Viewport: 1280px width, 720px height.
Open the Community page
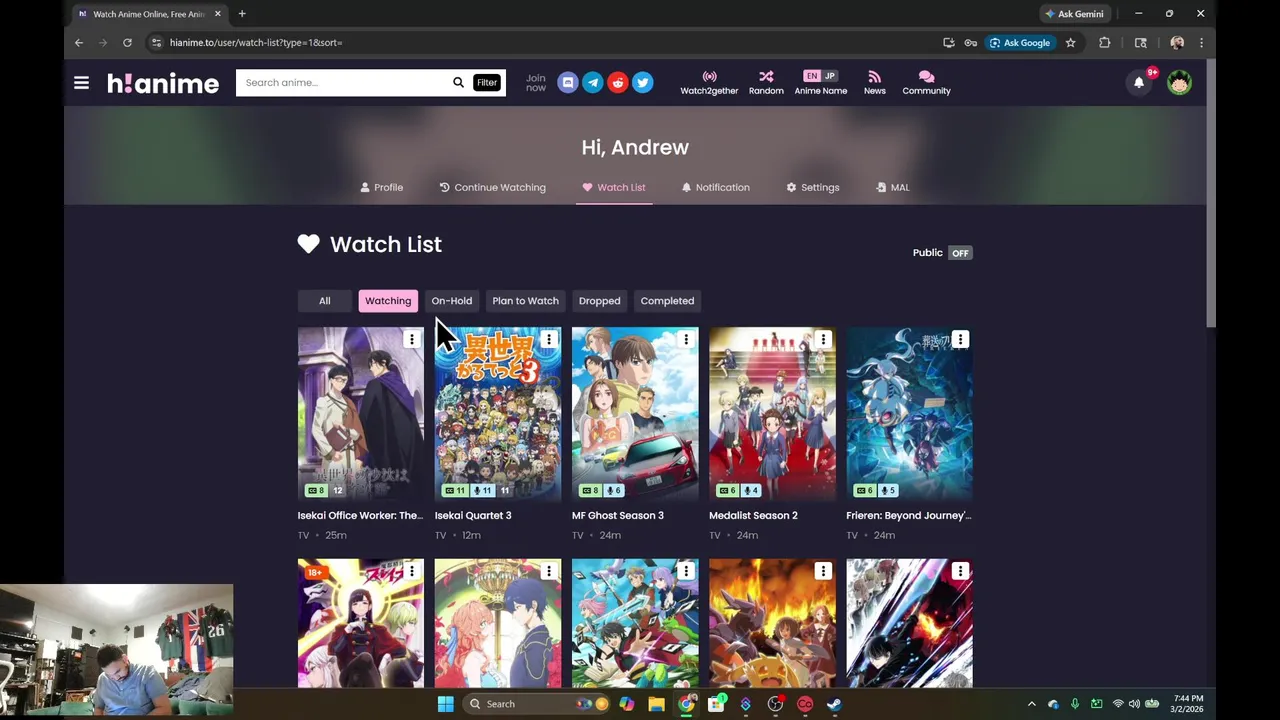click(x=926, y=83)
